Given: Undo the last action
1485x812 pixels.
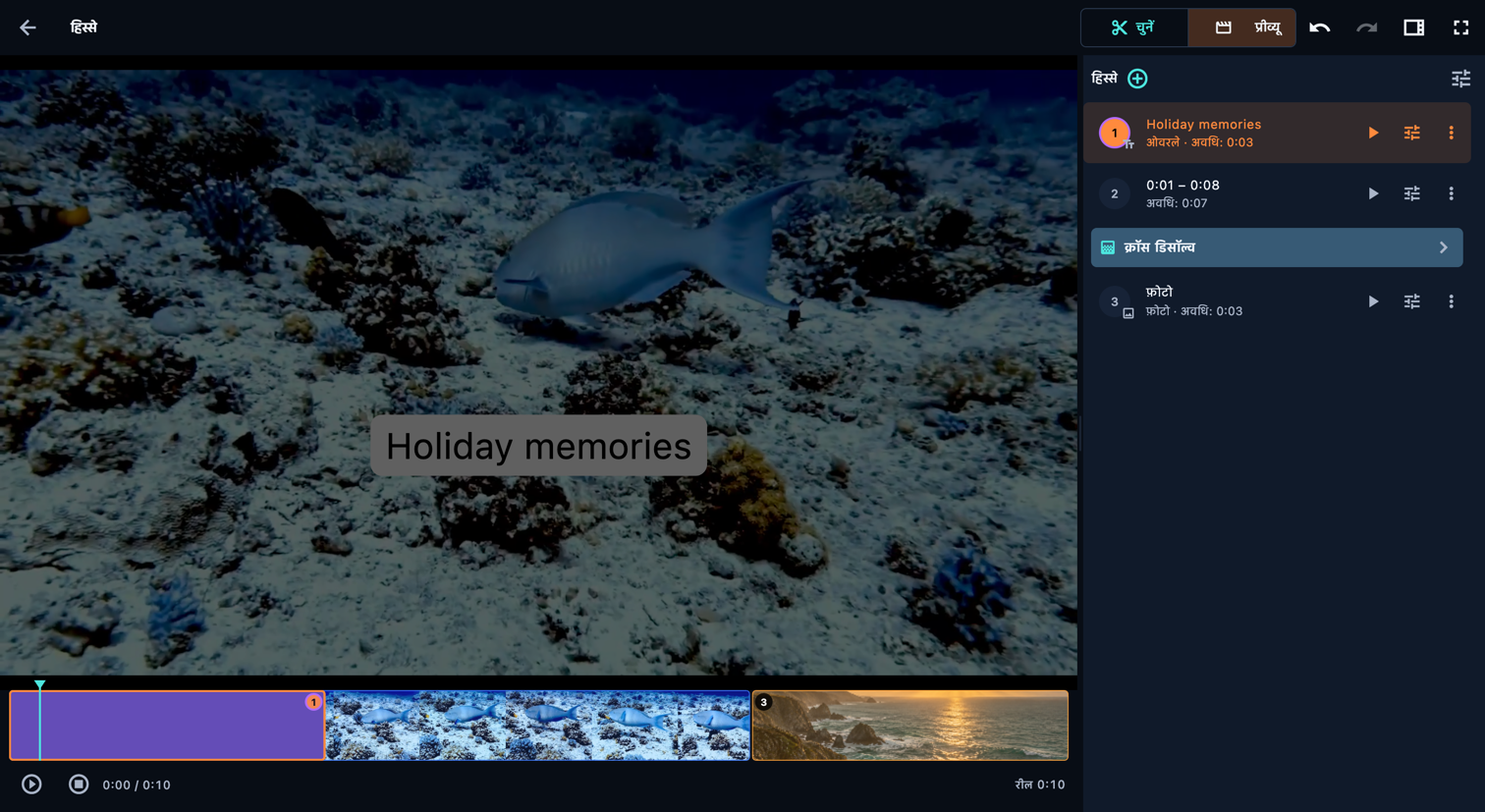Looking at the screenshot, I should coord(1319,27).
